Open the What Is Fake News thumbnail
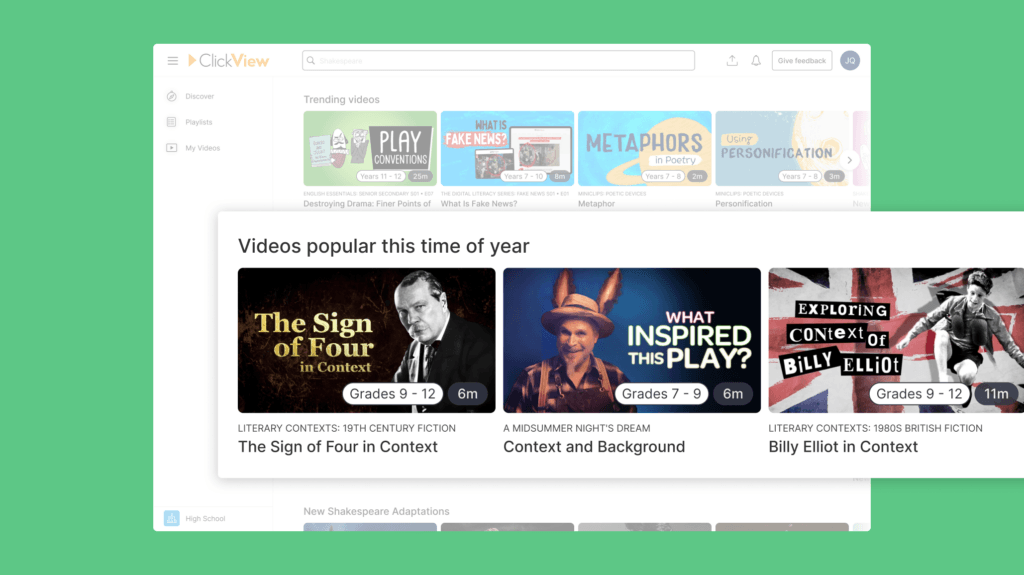The width and height of the screenshot is (1024, 575). pyautogui.click(x=507, y=148)
